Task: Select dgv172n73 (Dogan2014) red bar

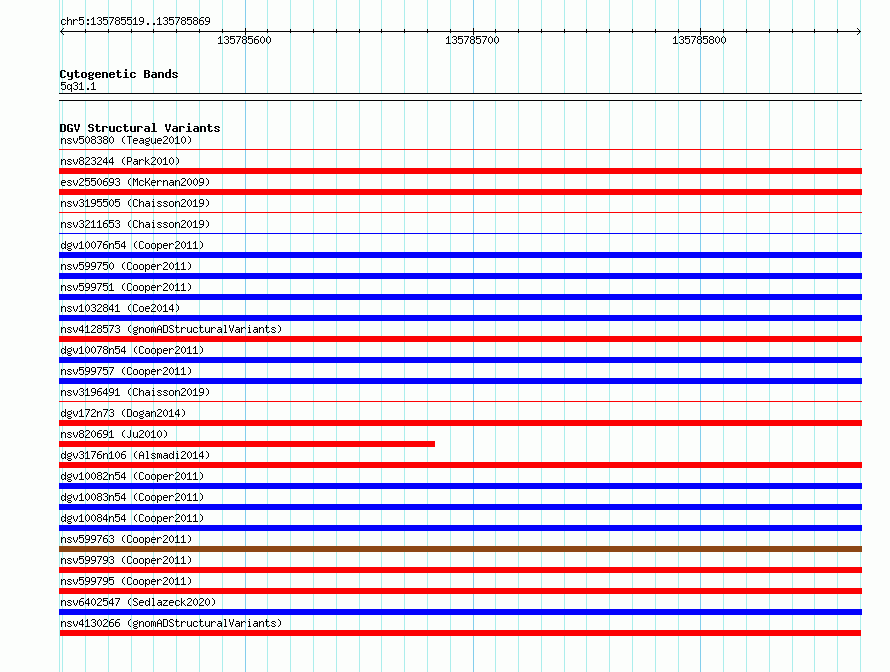Action: coord(460,423)
